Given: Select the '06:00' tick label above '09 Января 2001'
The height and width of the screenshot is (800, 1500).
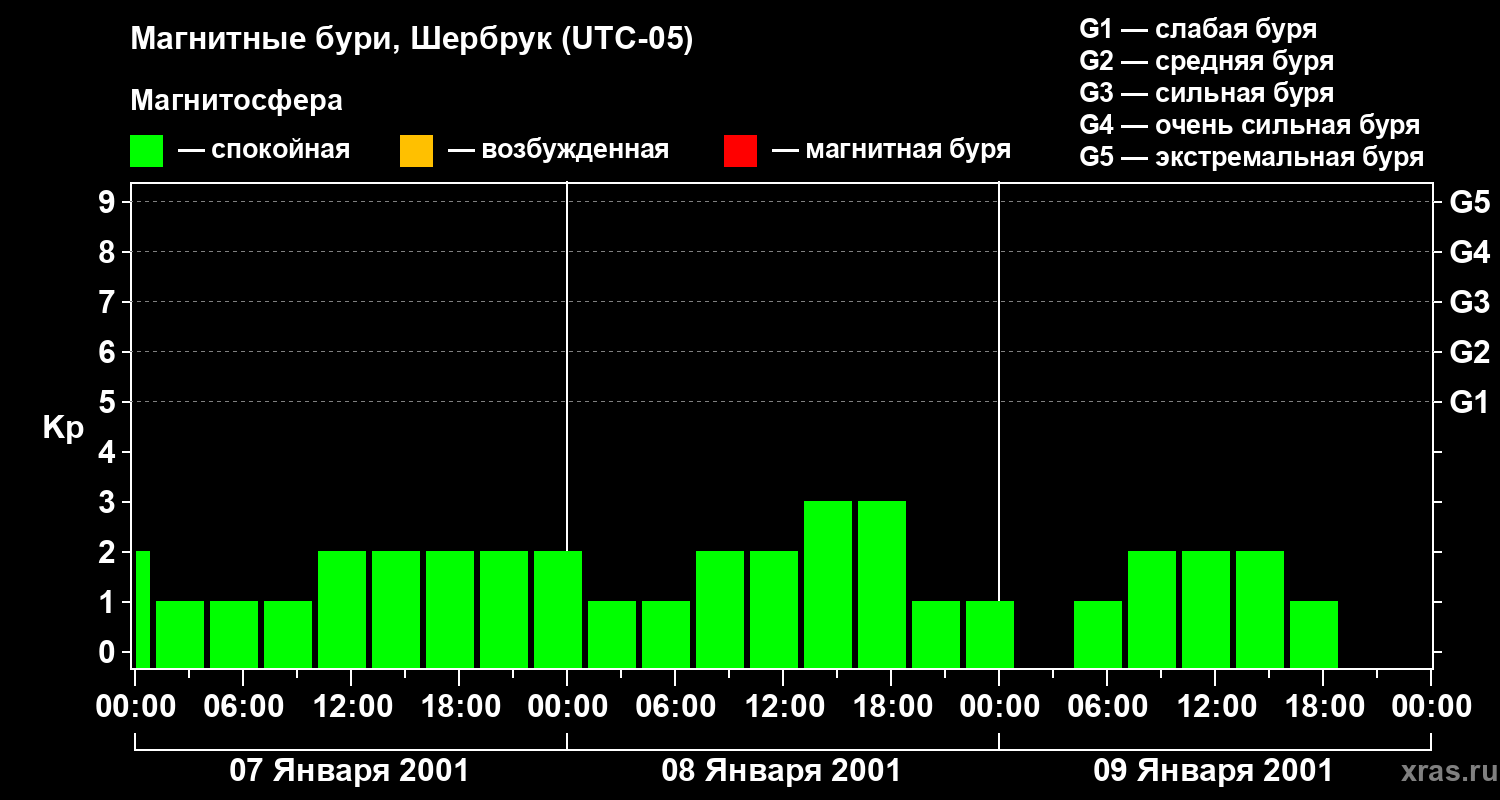Looking at the screenshot, I should (1107, 706).
